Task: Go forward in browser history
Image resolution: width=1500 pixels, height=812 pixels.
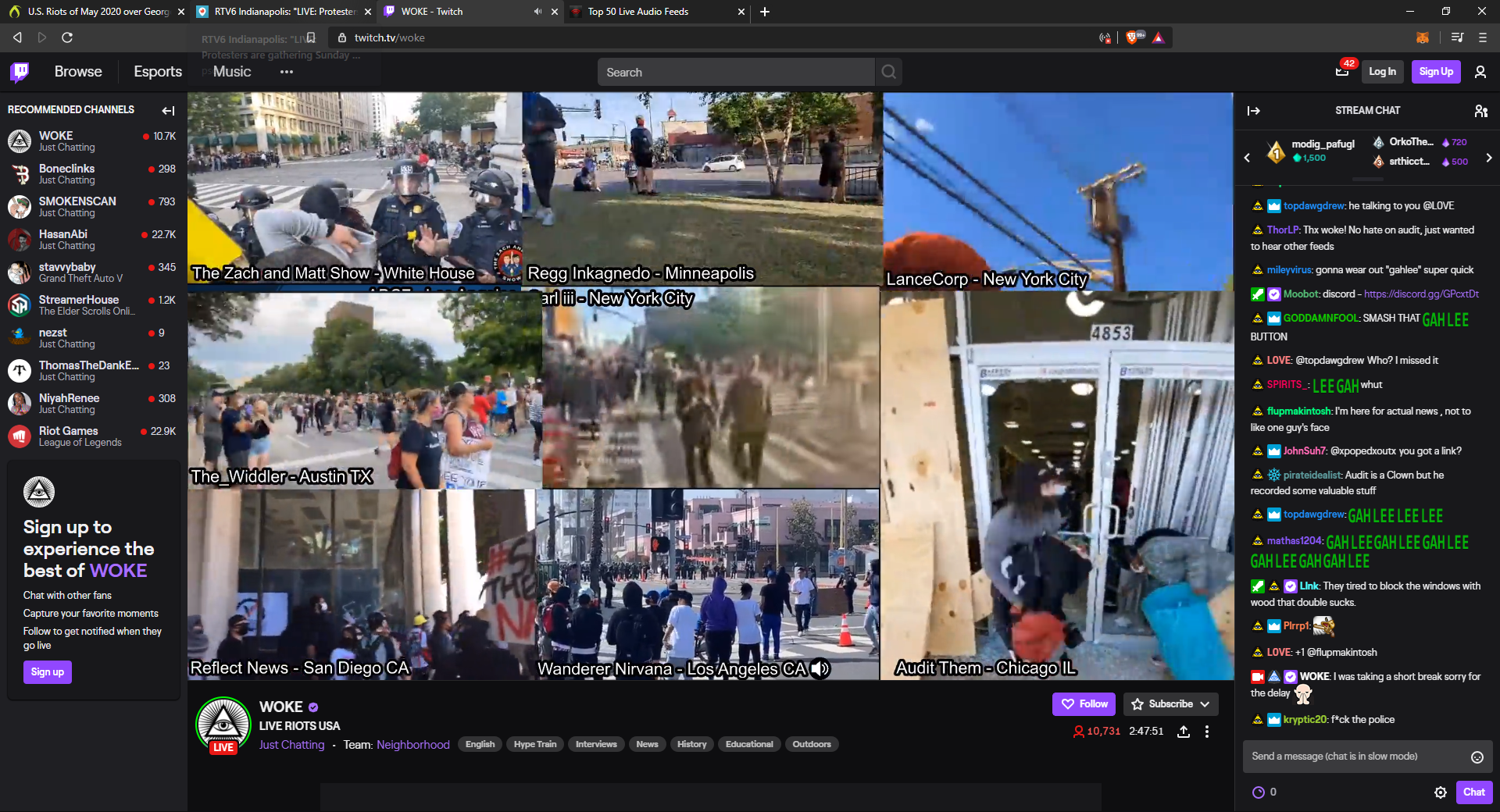Action: pos(42,37)
